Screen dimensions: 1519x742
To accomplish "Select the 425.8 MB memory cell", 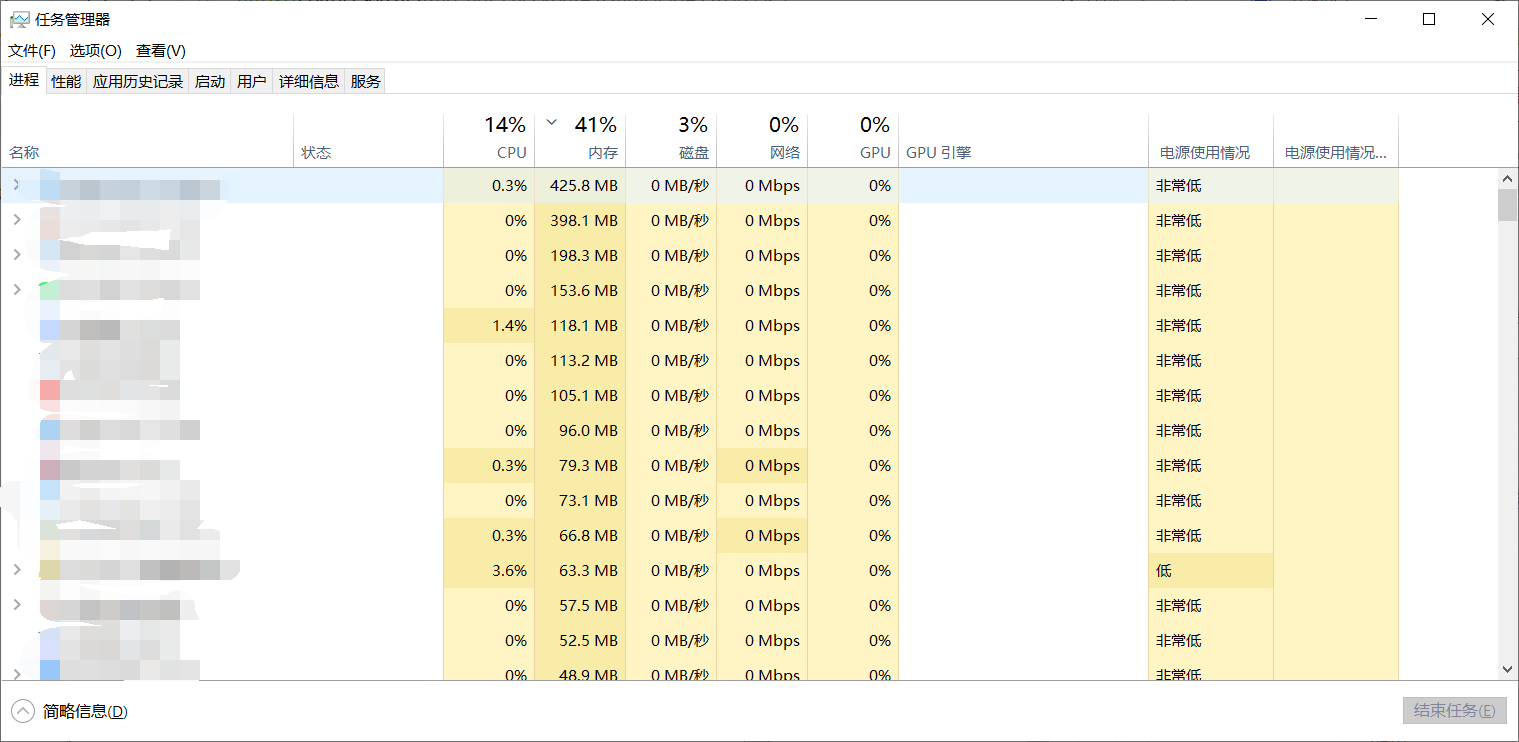I will coord(580,185).
